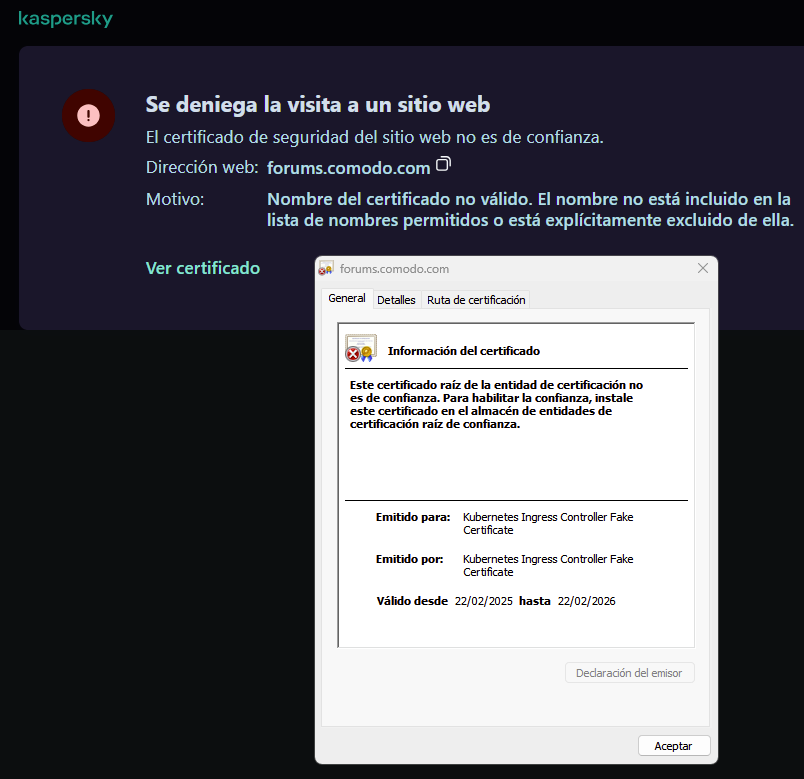The image size is (804, 779).
Task: Click Kubernetes Ingress name under Emitido para
Action: coord(548,524)
